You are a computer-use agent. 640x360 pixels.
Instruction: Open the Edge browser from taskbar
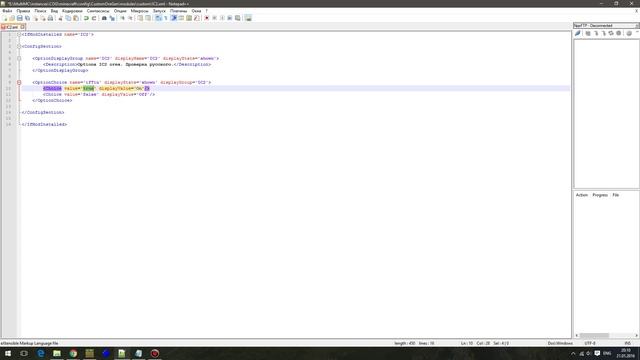(x=40, y=353)
